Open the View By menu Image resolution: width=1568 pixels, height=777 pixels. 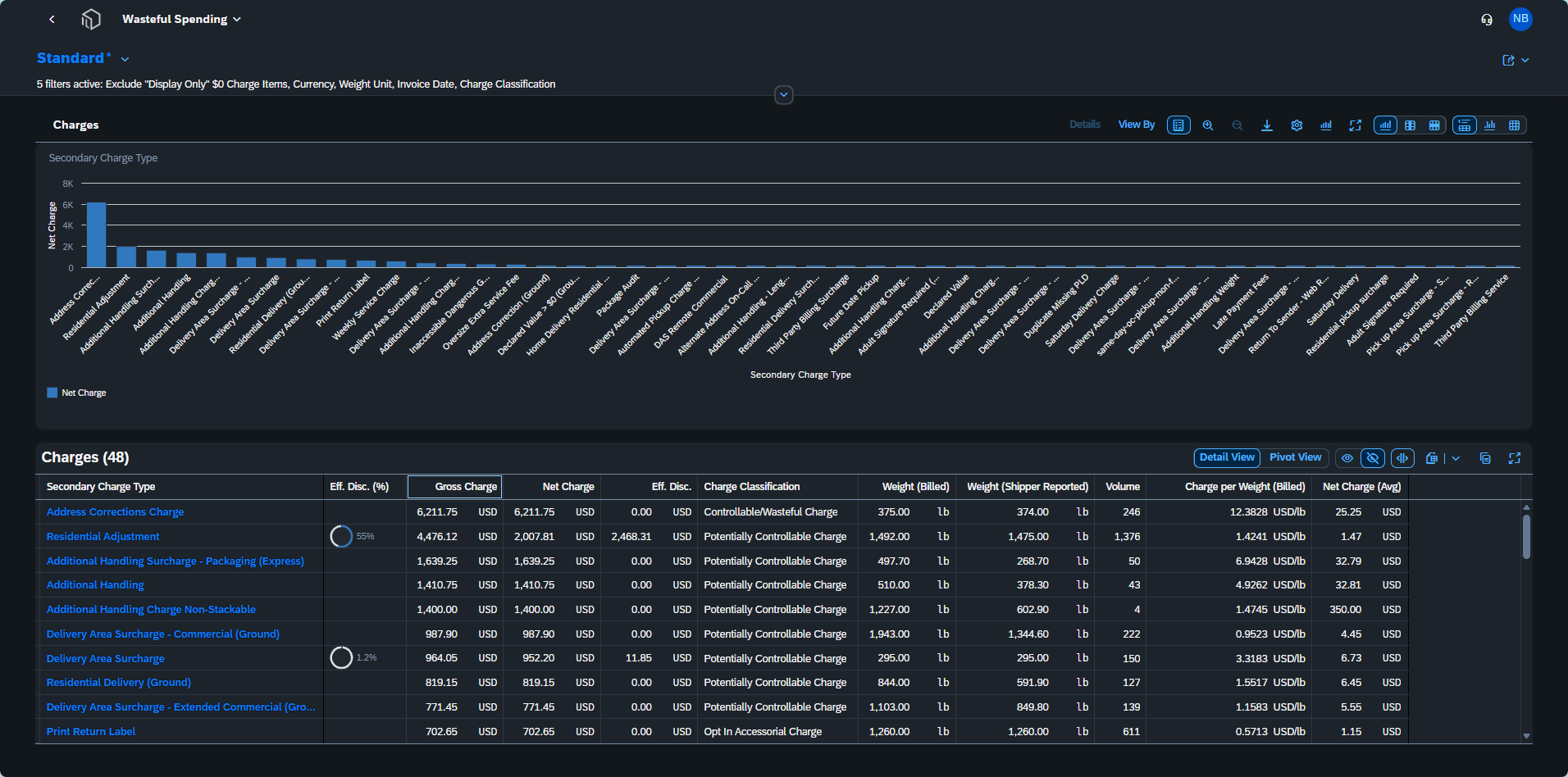click(1136, 125)
